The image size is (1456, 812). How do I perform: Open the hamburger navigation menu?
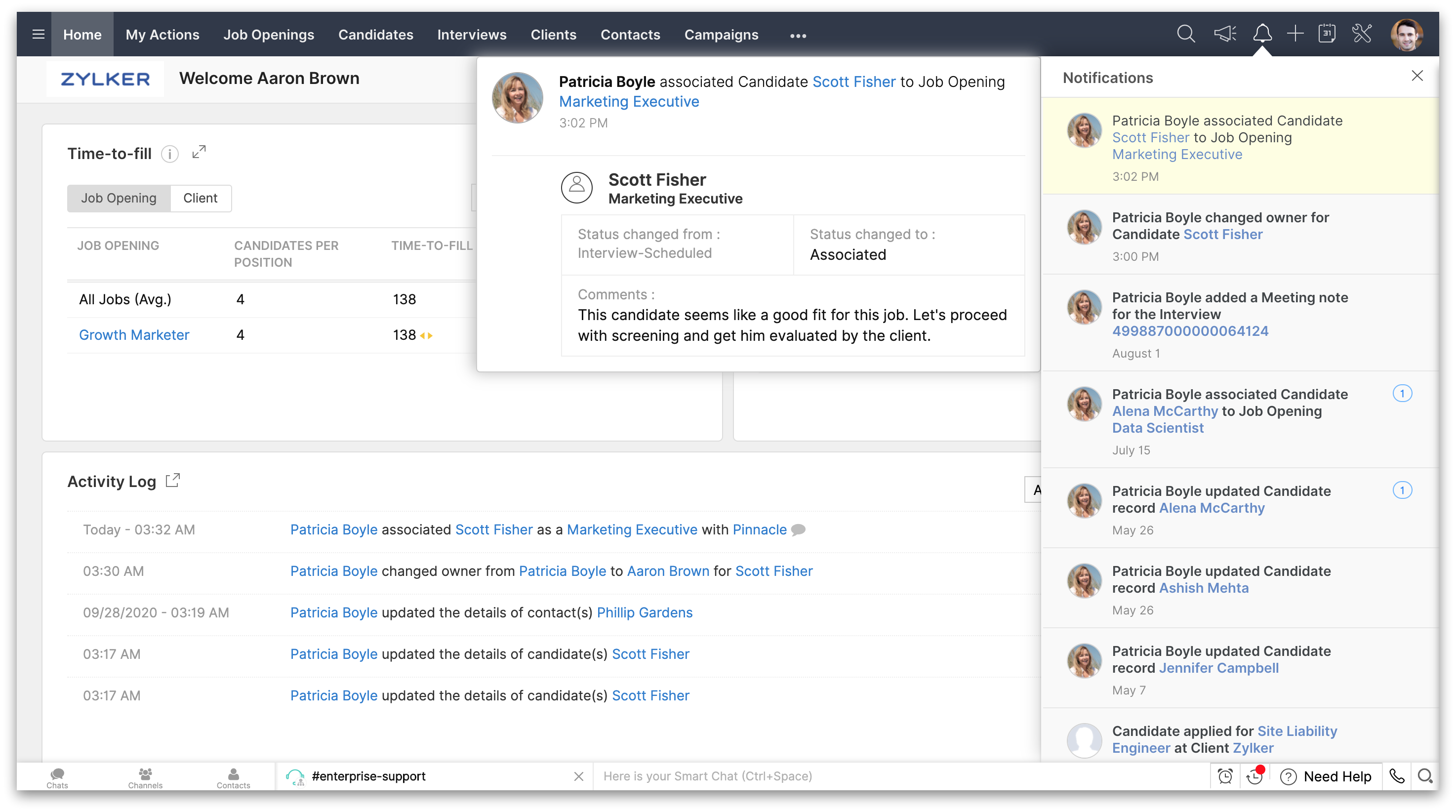click(38, 35)
